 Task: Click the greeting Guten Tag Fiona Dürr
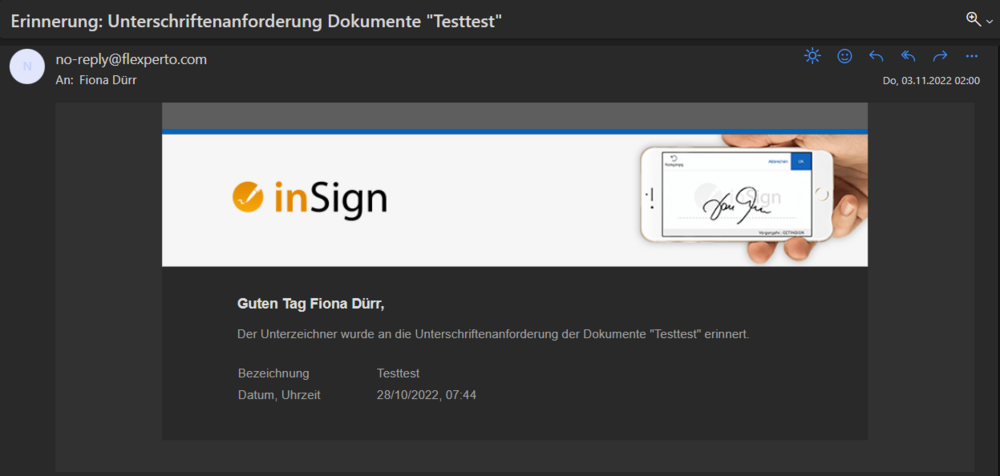pyautogui.click(x=311, y=304)
